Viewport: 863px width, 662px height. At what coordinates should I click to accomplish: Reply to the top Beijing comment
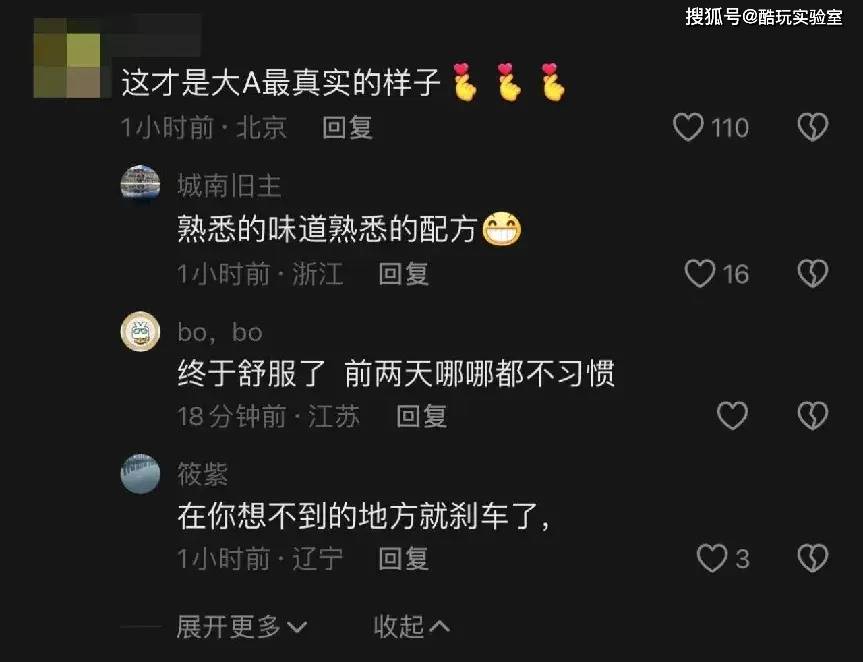pyautogui.click(x=347, y=128)
